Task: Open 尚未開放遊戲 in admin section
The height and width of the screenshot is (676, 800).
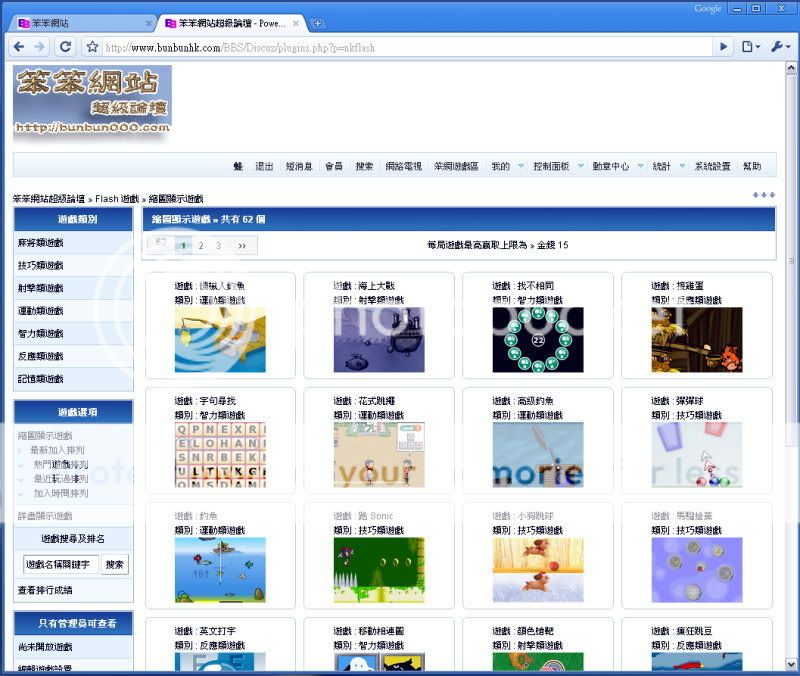Action: coord(45,647)
